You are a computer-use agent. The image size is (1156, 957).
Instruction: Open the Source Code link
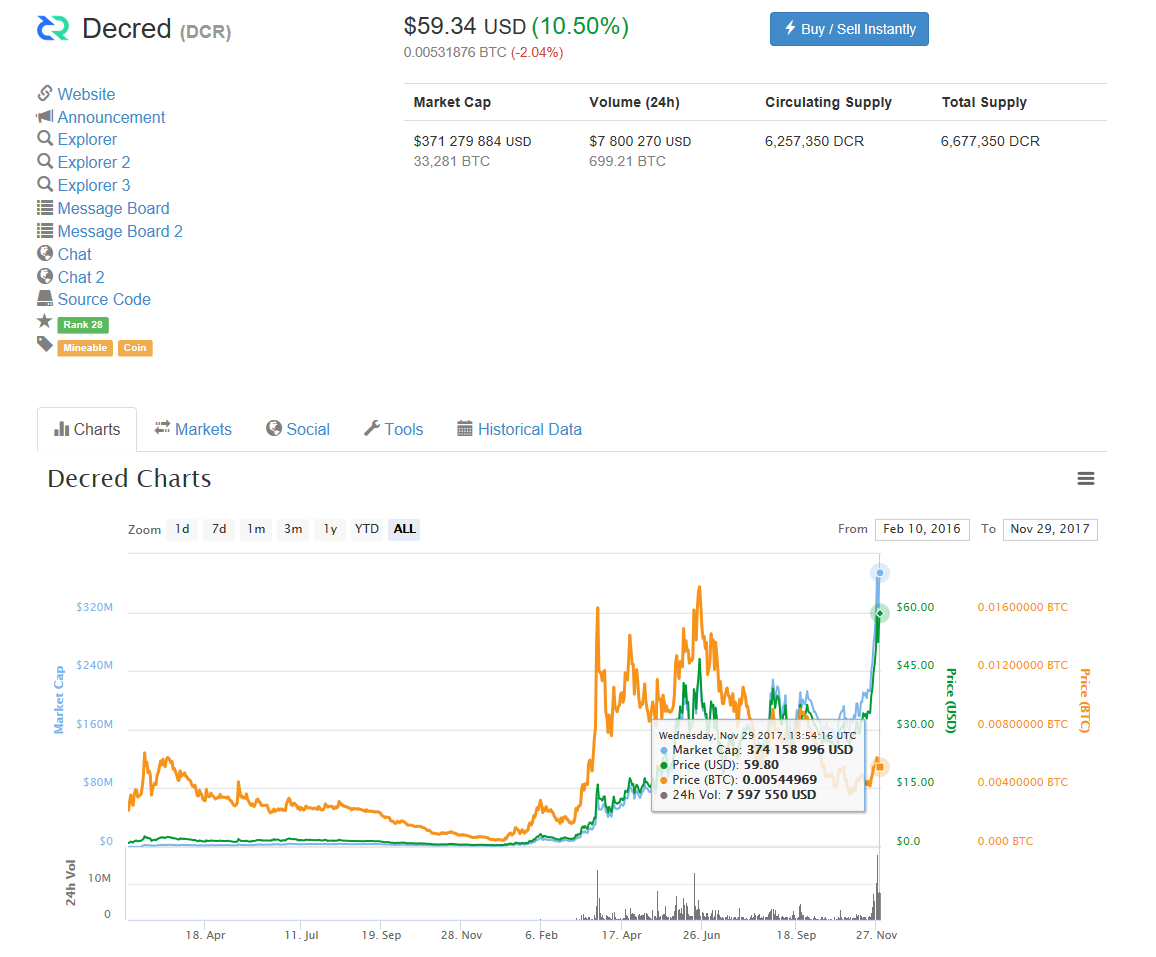[x=104, y=299]
